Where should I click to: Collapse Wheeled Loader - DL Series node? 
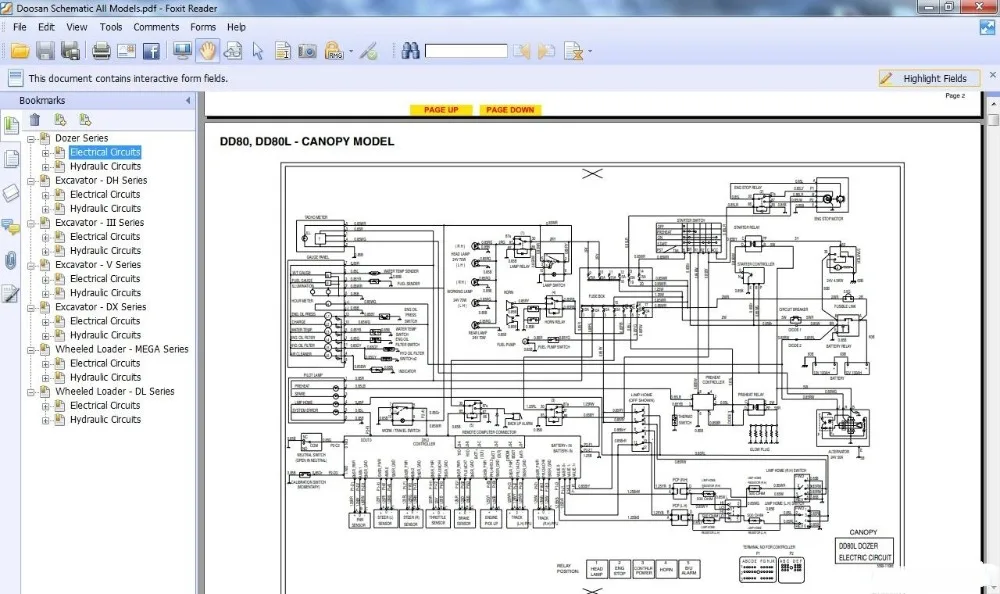click(31, 392)
